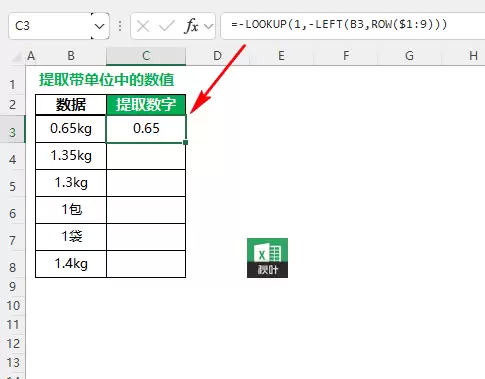The image size is (485, 379).
Task: Select cell containing 1.4kg
Action: (x=71, y=264)
